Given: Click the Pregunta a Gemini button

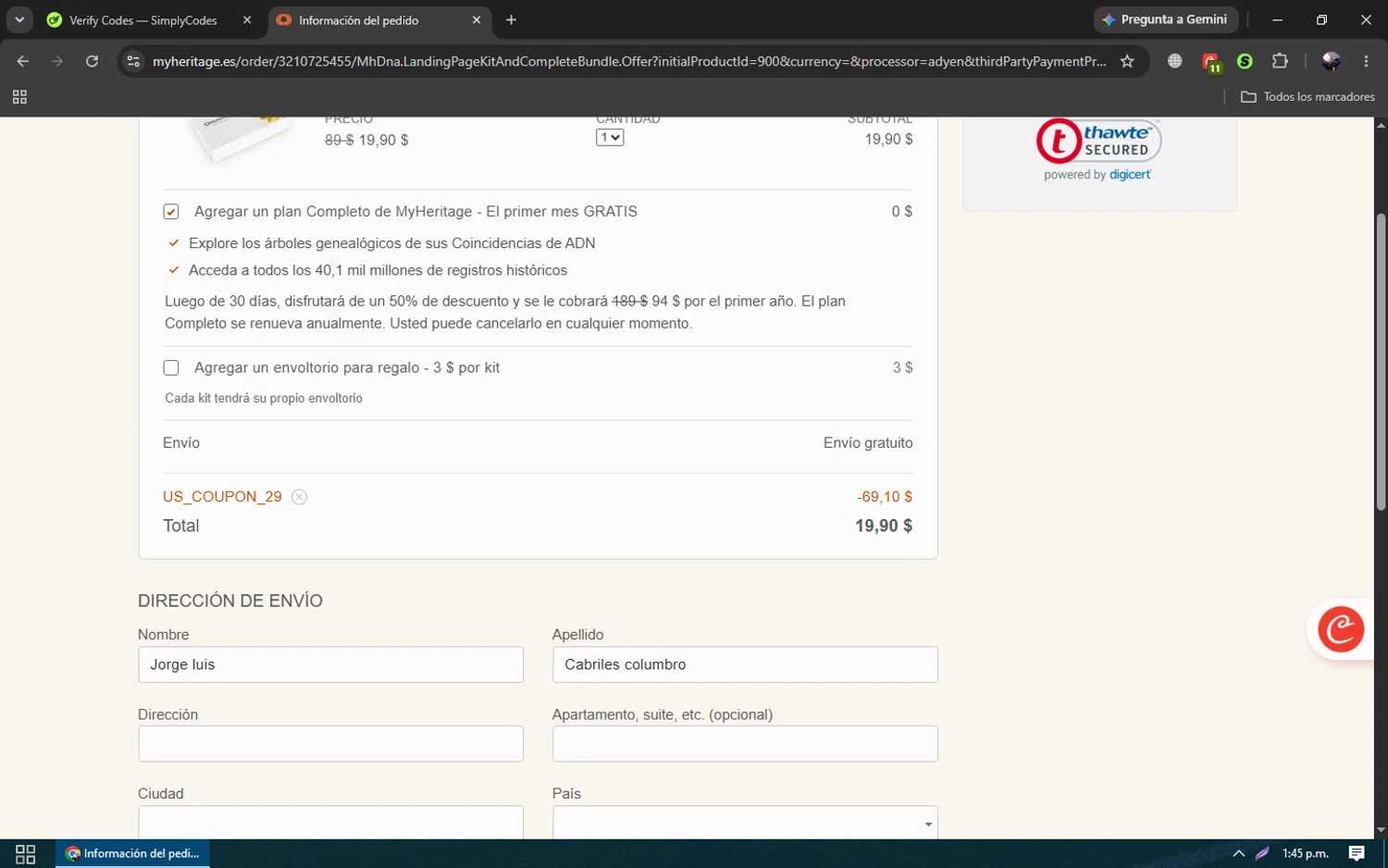Looking at the screenshot, I should [x=1165, y=19].
